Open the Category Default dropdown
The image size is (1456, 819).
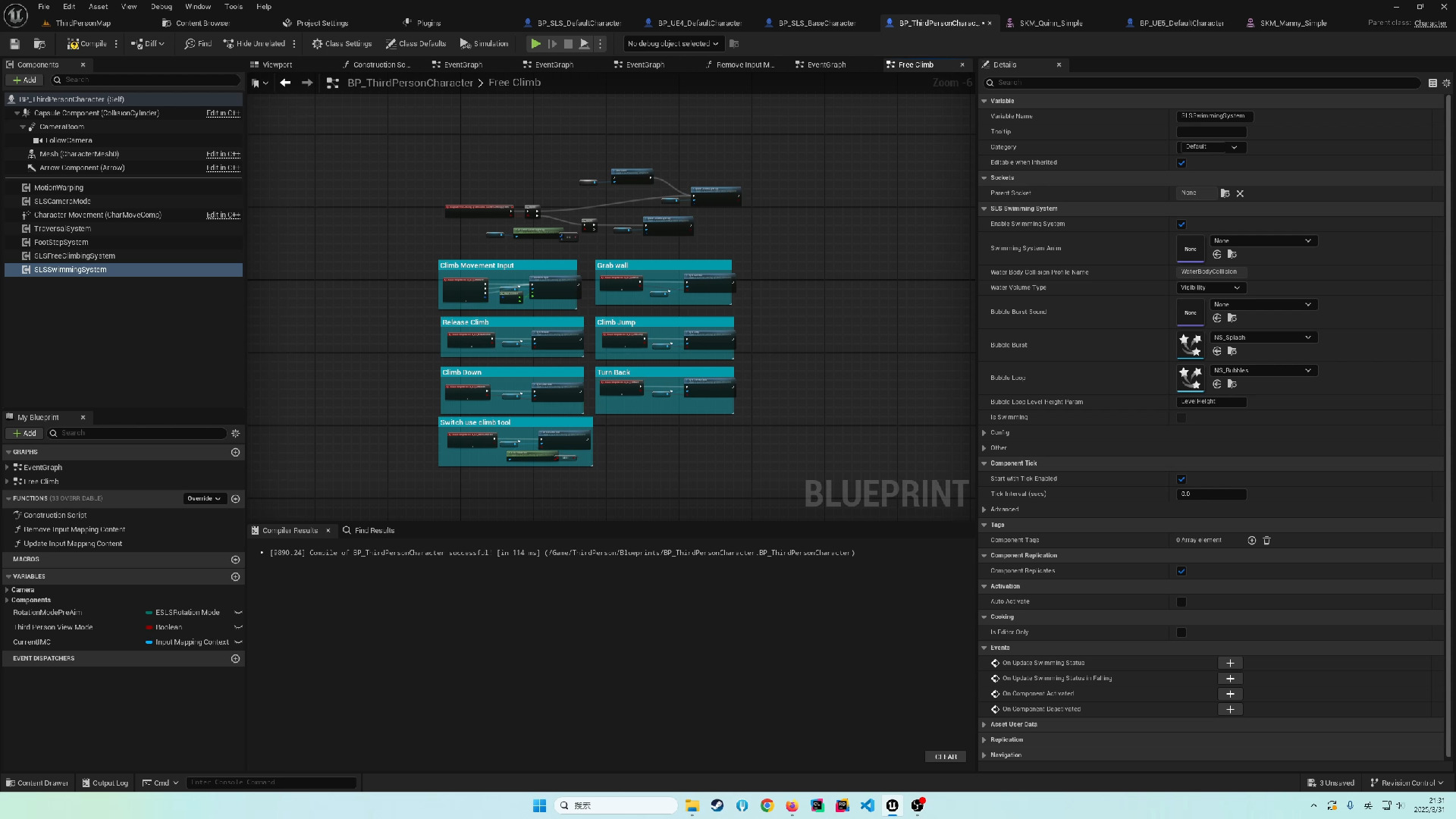pos(1212,147)
